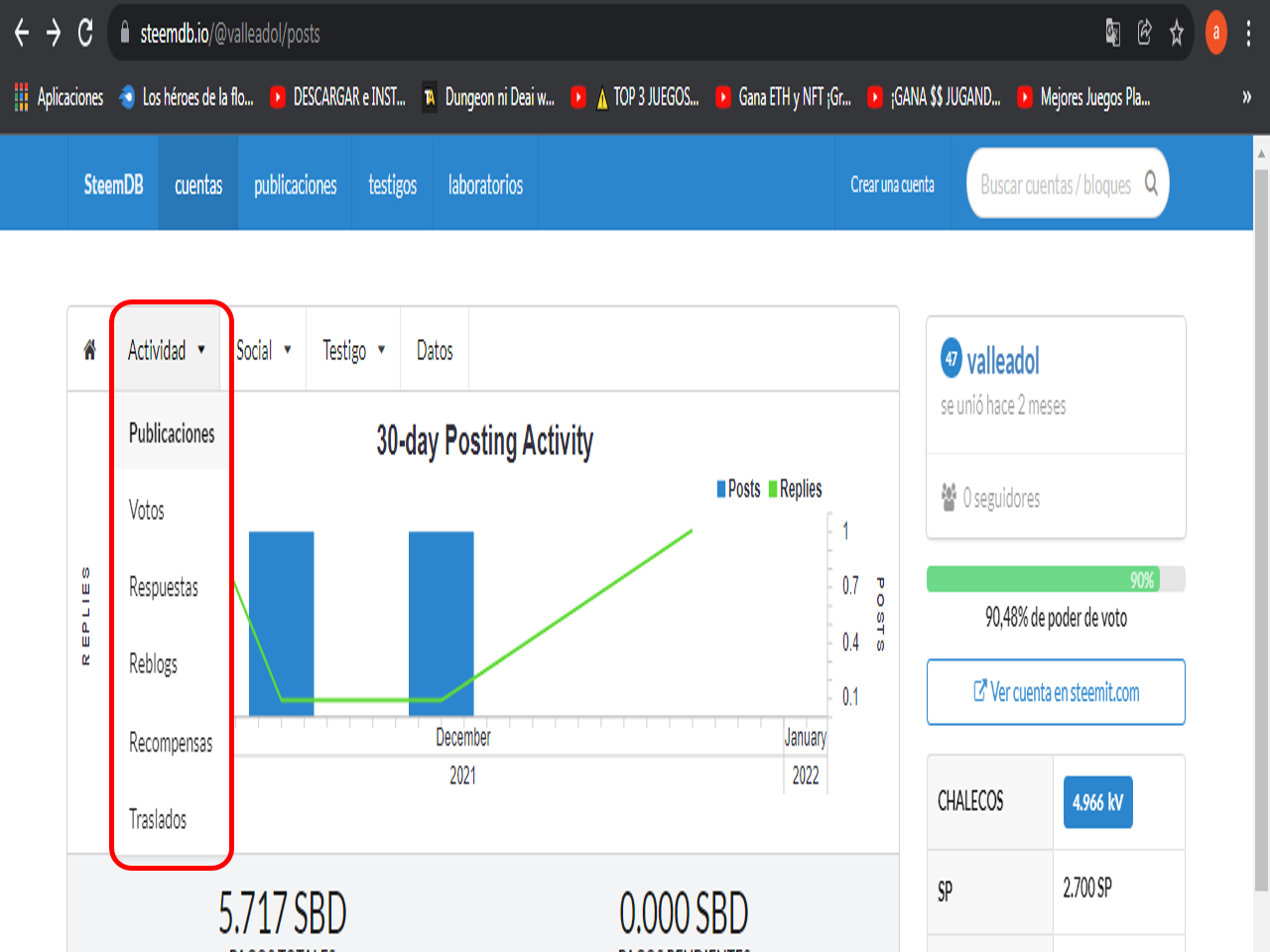Screen dimensions: 1270x952
Task: Click the search magnifier icon
Action: [1151, 182]
